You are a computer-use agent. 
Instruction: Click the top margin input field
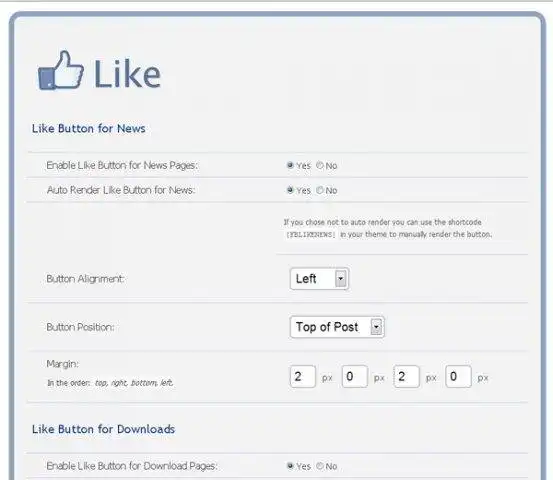point(303,377)
